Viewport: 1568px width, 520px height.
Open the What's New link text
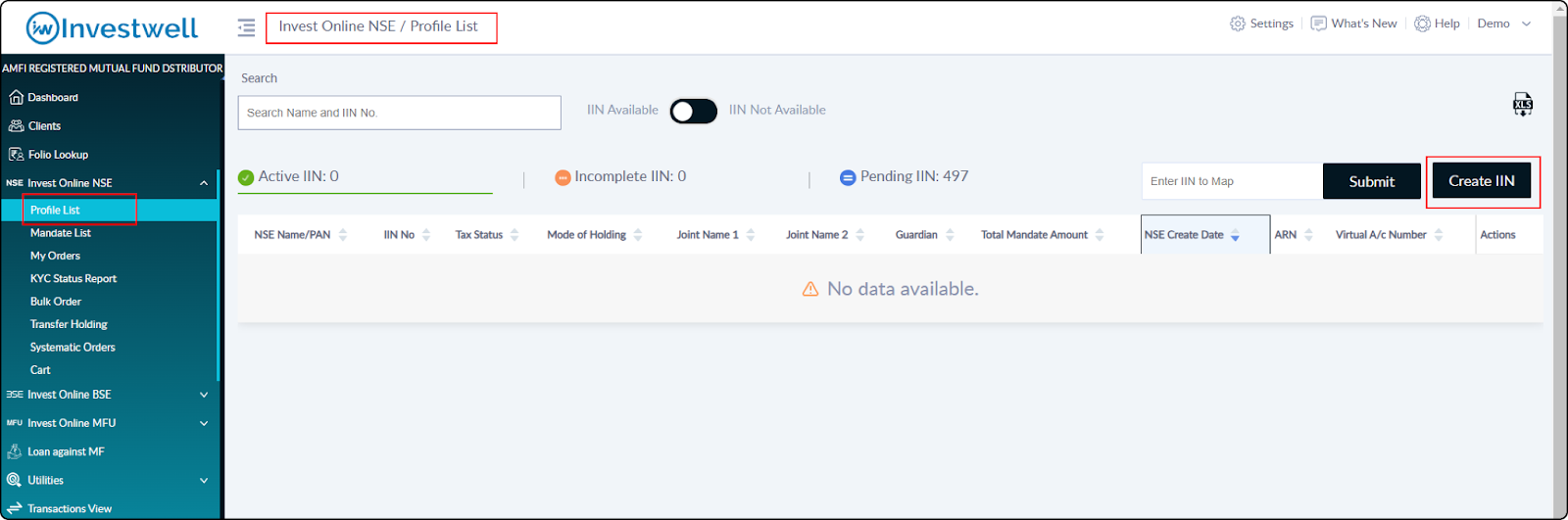pos(1364,24)
